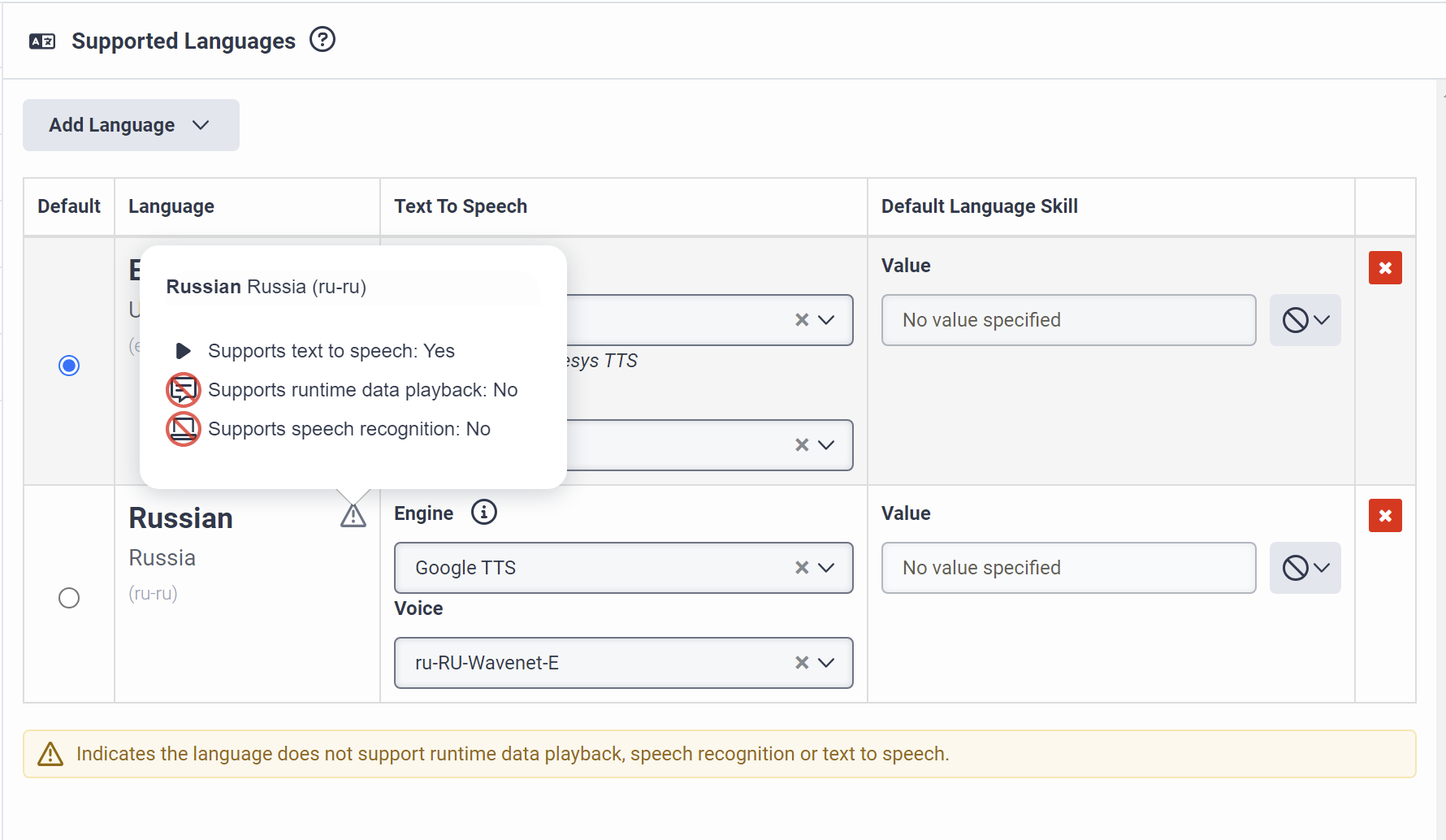Viewport: 1446px width, 840px height.
Task: Clear the Google TTS engine selection
Action: [x=802, y=568]
